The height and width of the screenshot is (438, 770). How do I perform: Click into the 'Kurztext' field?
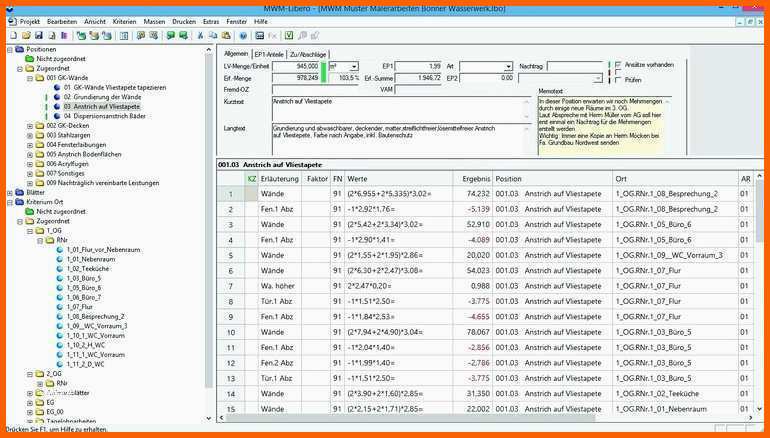401,109
